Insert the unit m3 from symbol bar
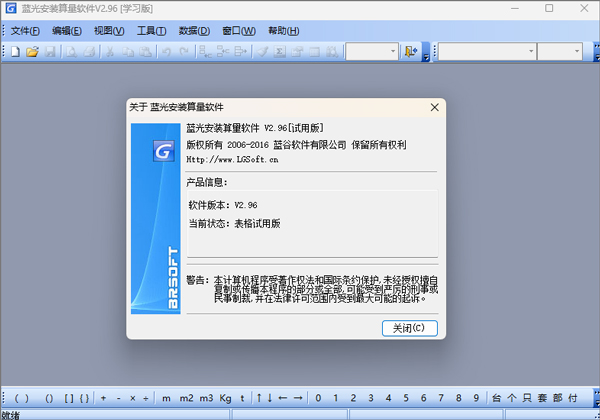 tap(206, 398)
